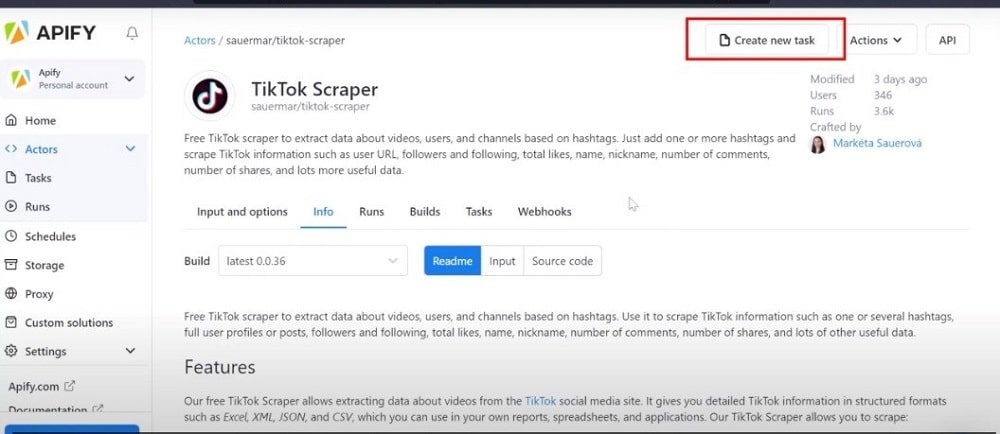This screenshot has height=434, width=1000.
Task: Click the Settings gear icon
Action: click(x=11, y=351)
